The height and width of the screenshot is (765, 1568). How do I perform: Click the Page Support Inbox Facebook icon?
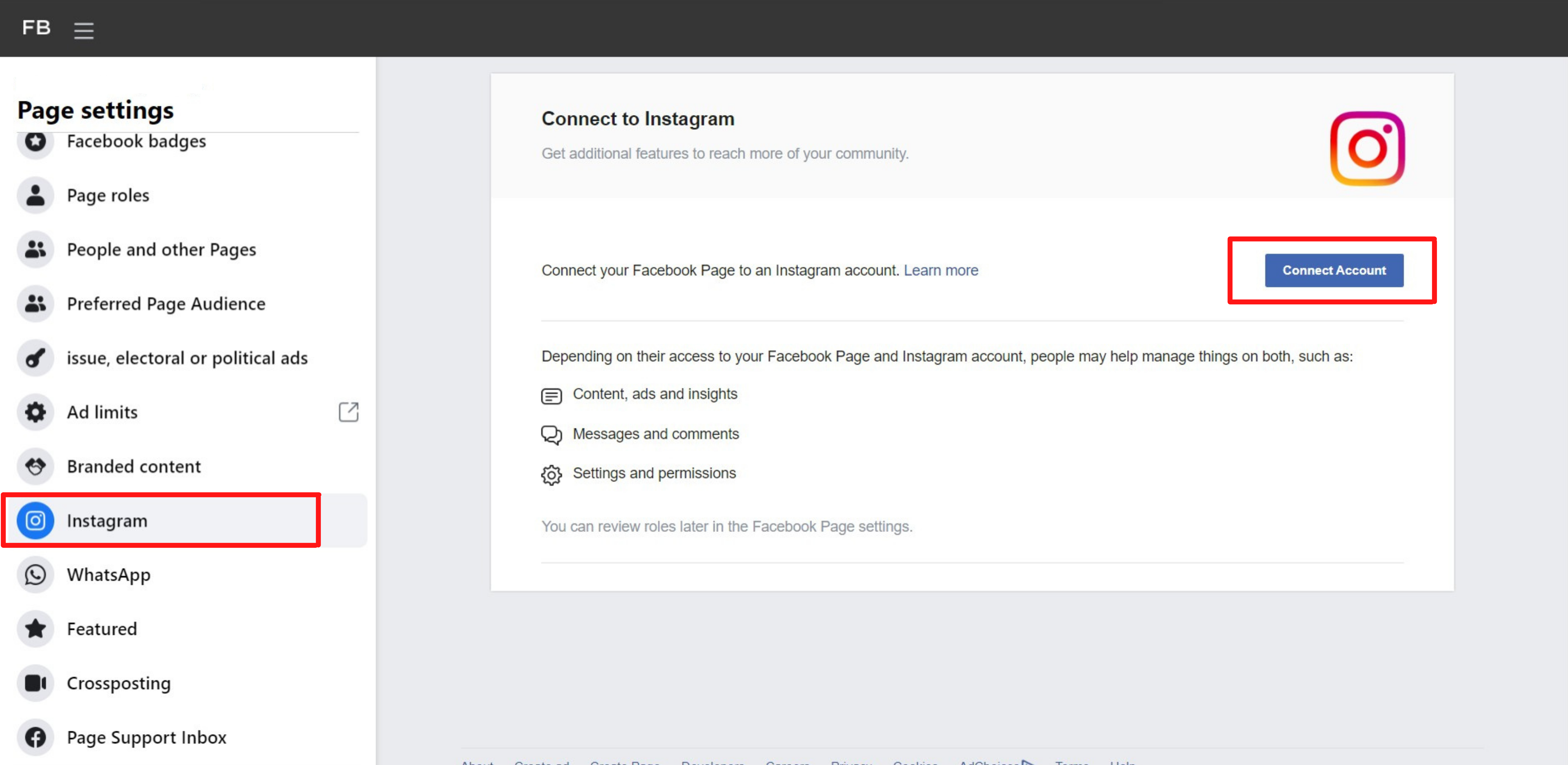coord(35,736)
